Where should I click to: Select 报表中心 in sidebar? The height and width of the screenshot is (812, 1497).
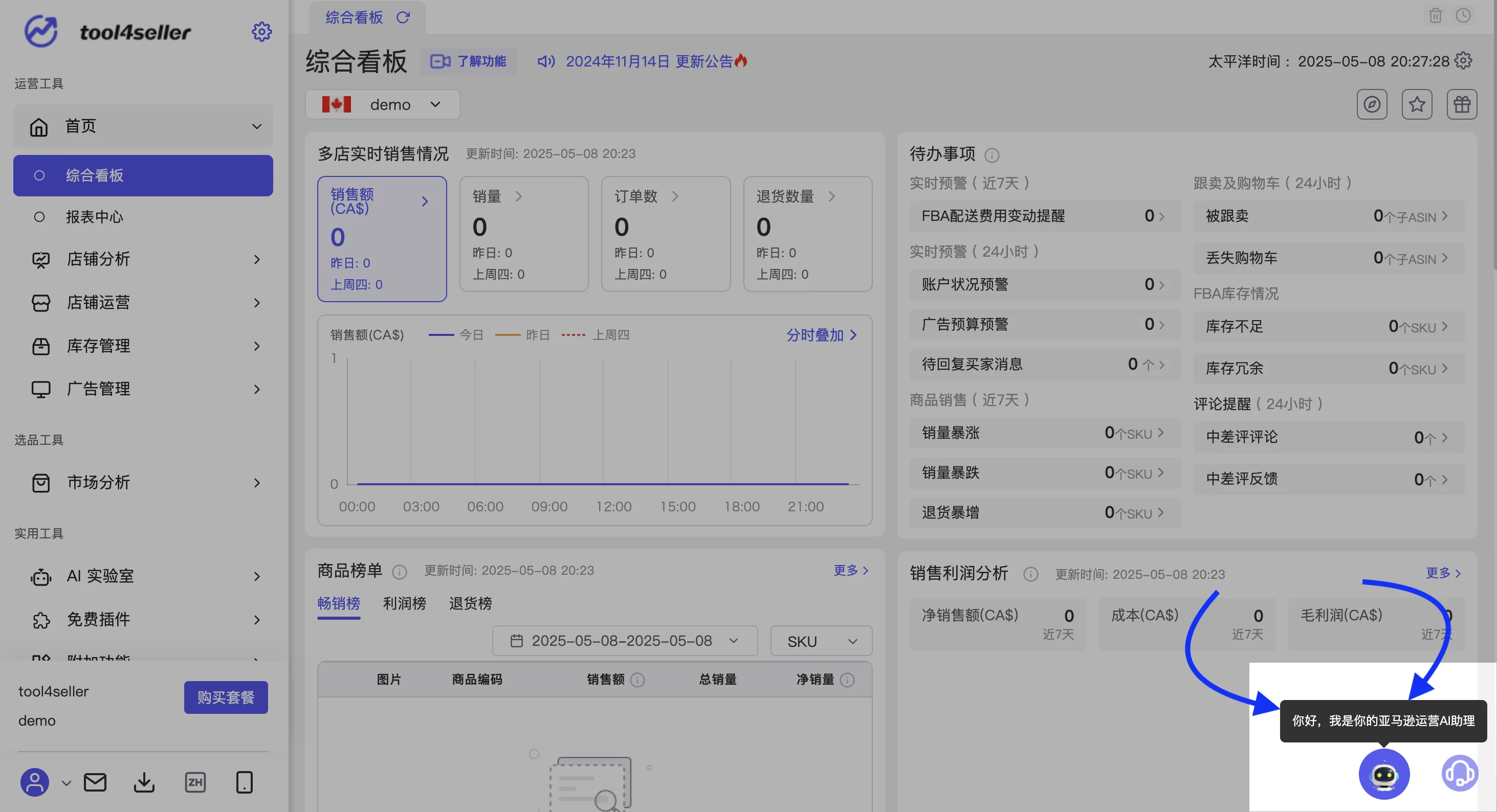[x=143, y=217]
